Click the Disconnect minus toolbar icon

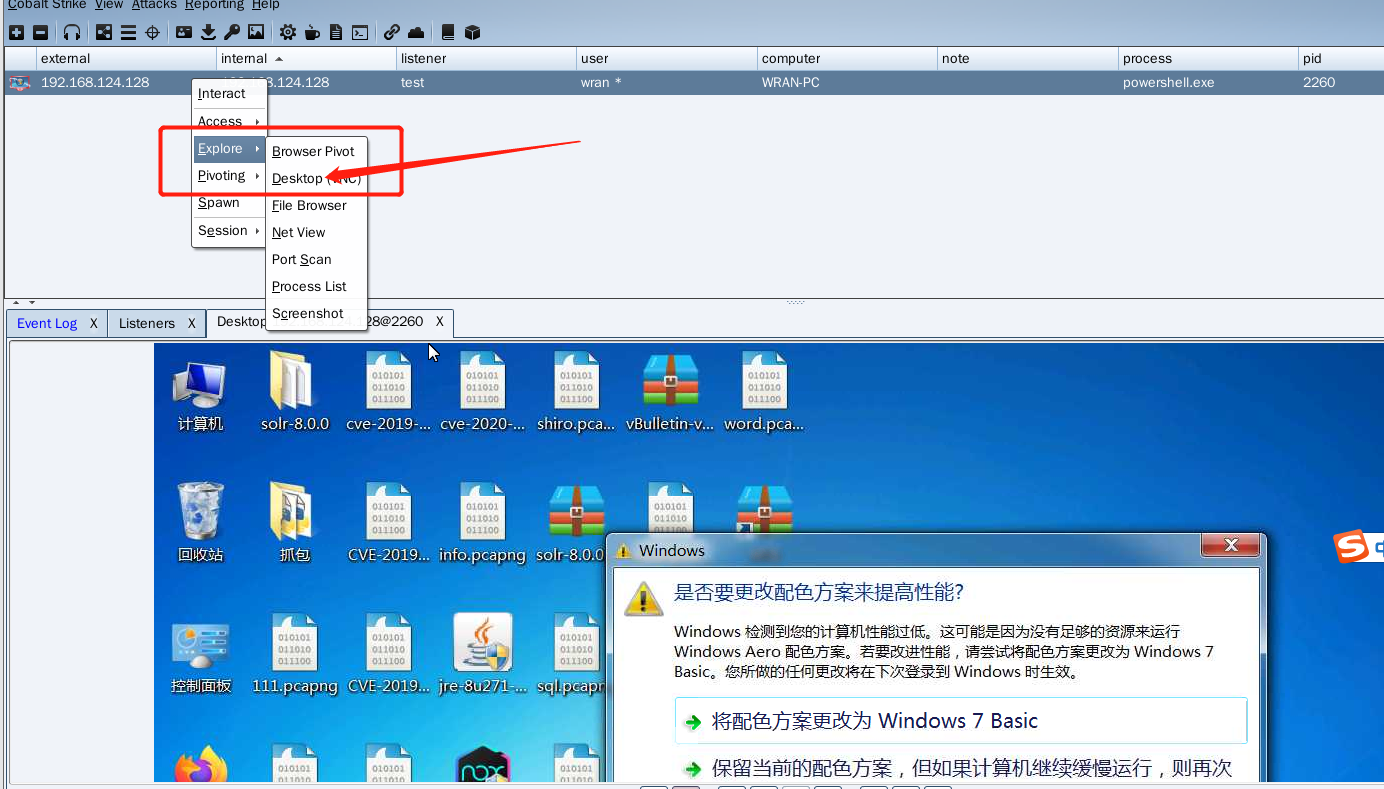coord(40,32)
